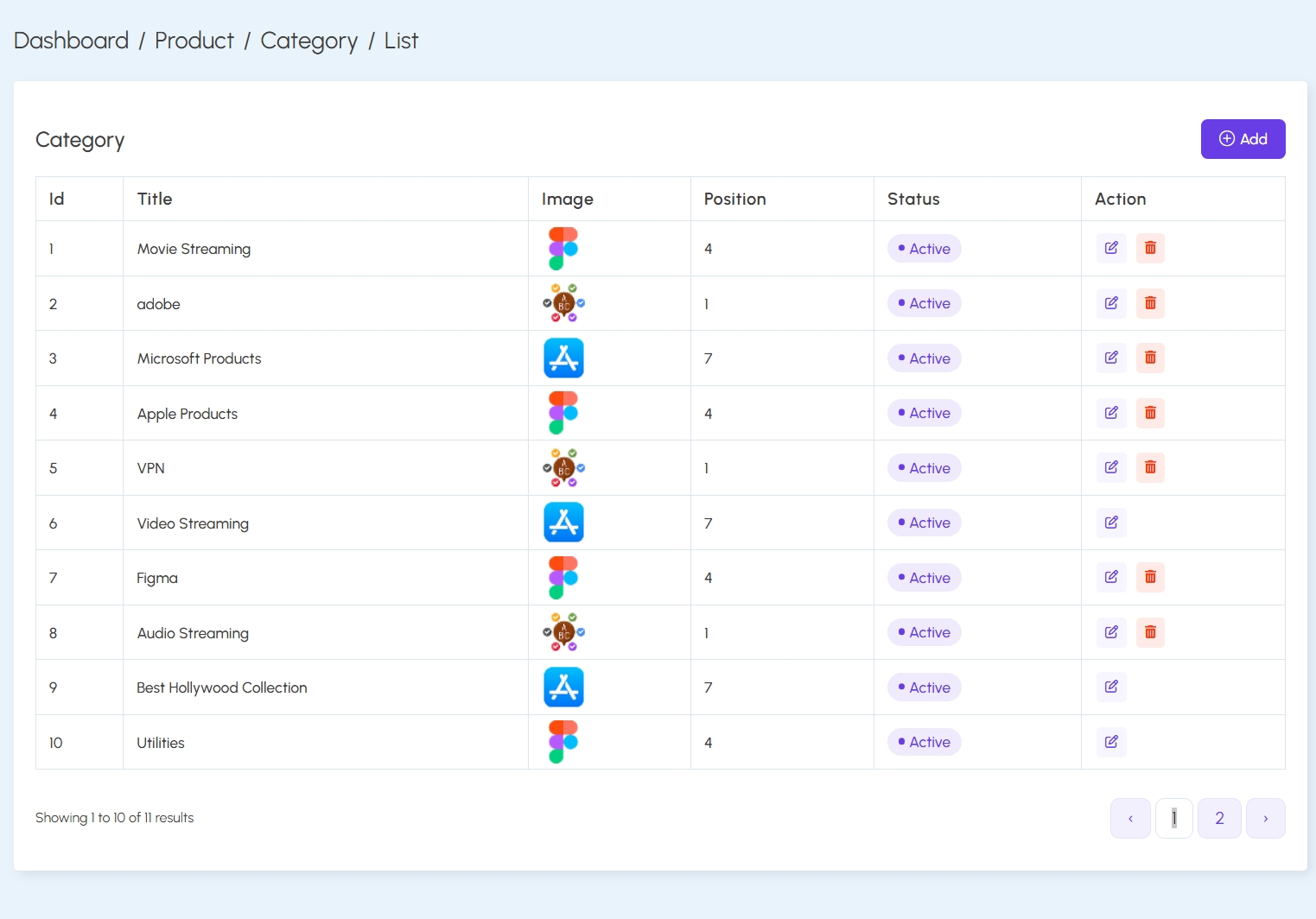Delete the VPN category
The height and width of the screenshot is (919, 1316).
[1150, 467]
